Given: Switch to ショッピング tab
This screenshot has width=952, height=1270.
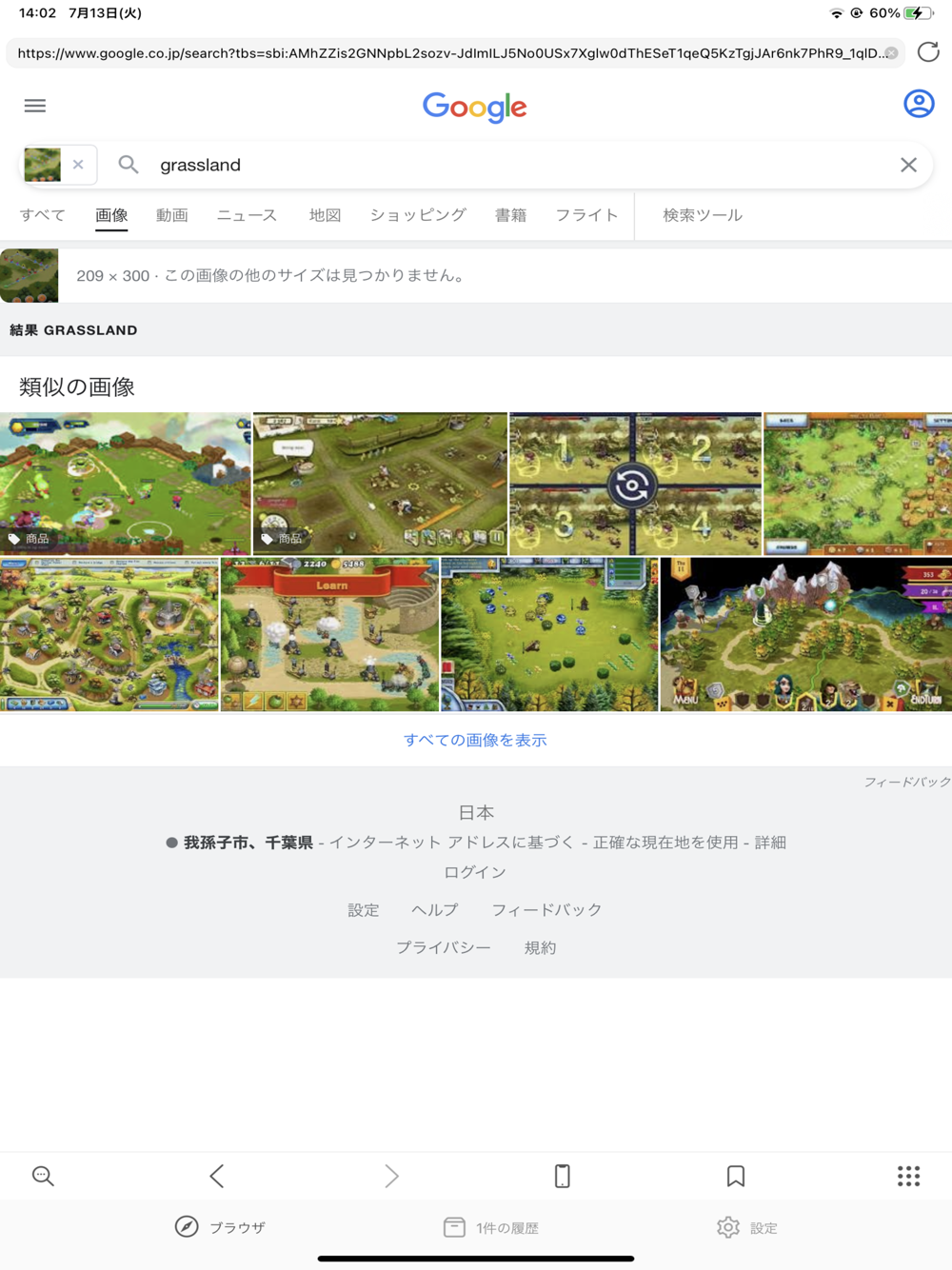Looking at the screenshot, I should 418,215.
